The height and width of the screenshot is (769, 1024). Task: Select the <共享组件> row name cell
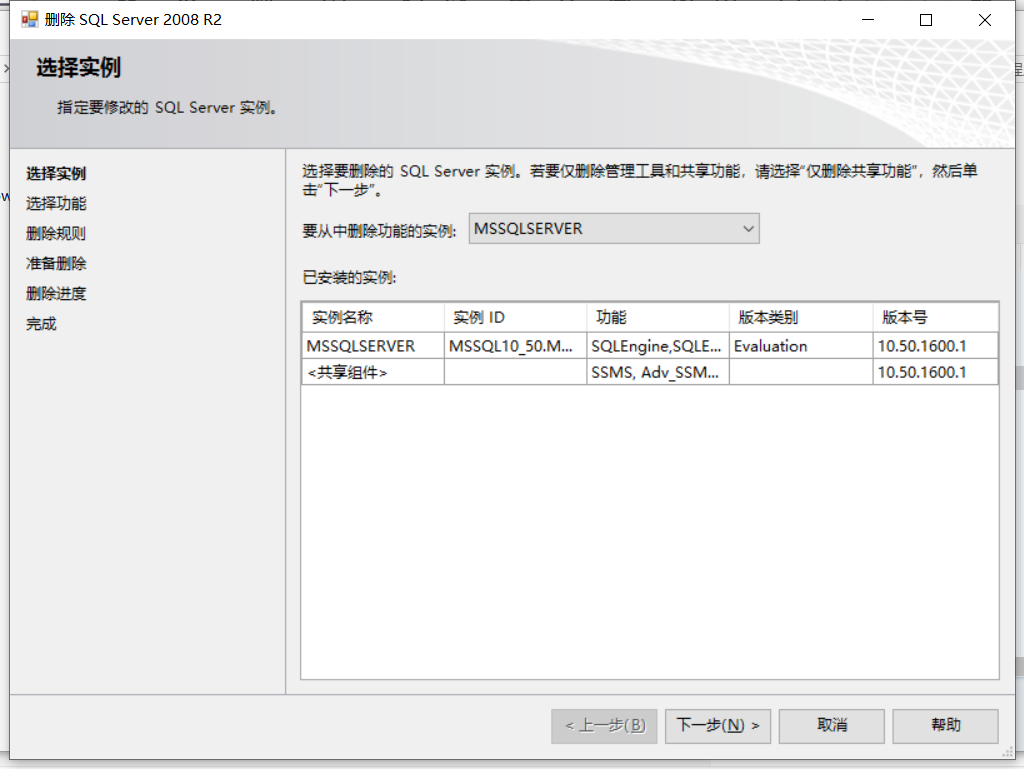373,372
